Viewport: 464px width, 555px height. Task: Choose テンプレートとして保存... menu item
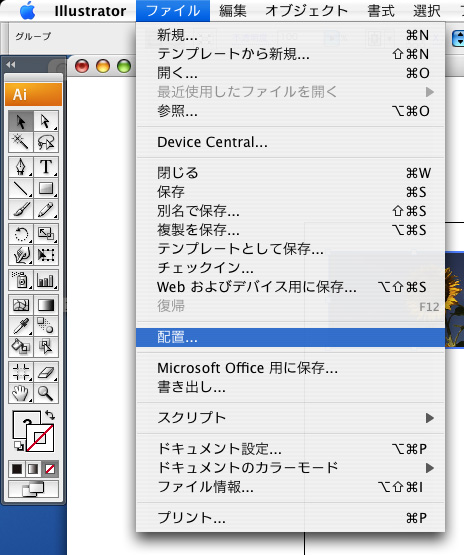291,249
